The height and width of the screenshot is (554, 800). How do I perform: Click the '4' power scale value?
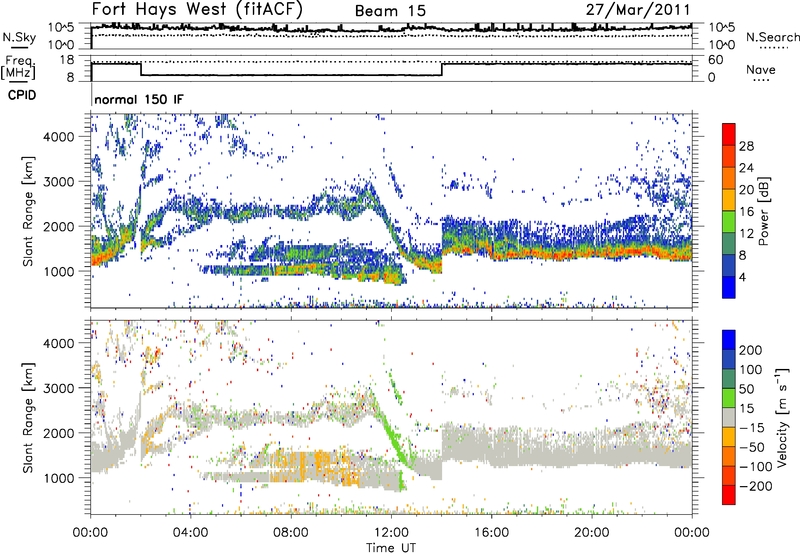[742, 277]
